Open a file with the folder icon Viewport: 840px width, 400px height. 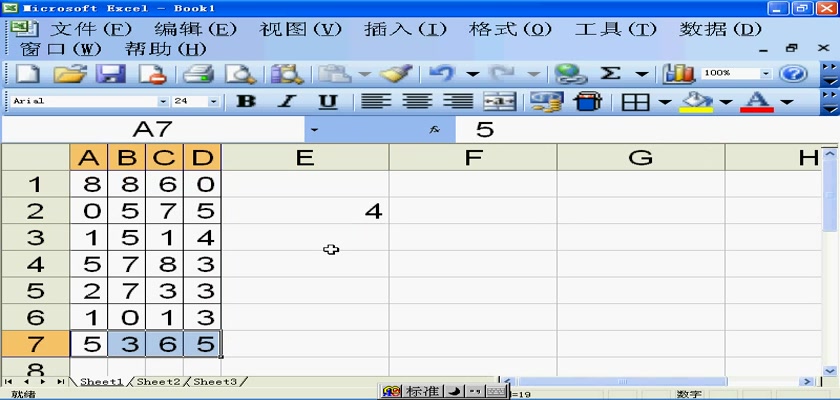click(x=69, y=73)
